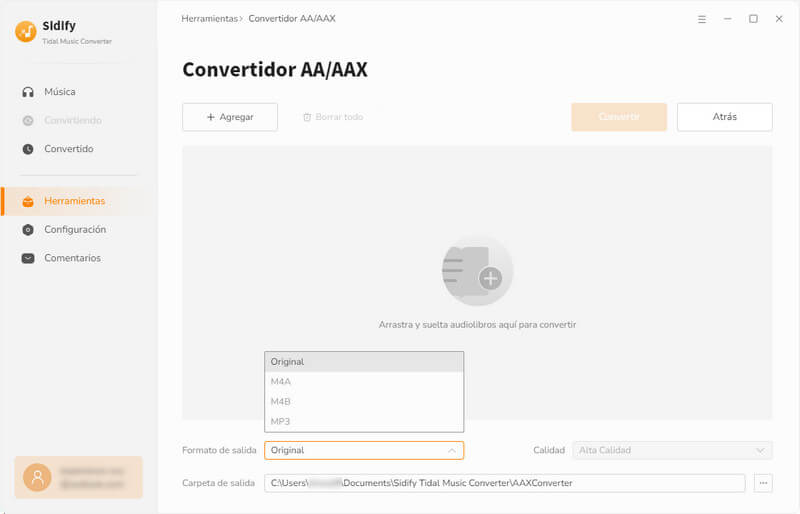Click the gear icon beside Configuración
This screenshot has width=800, height=514.
28,230
